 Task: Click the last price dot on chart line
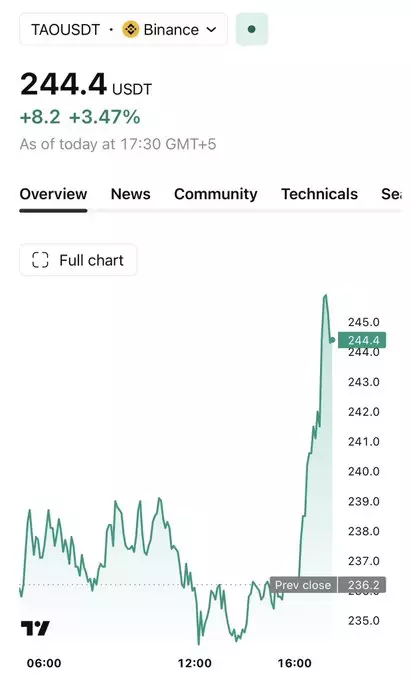point(333,340)
